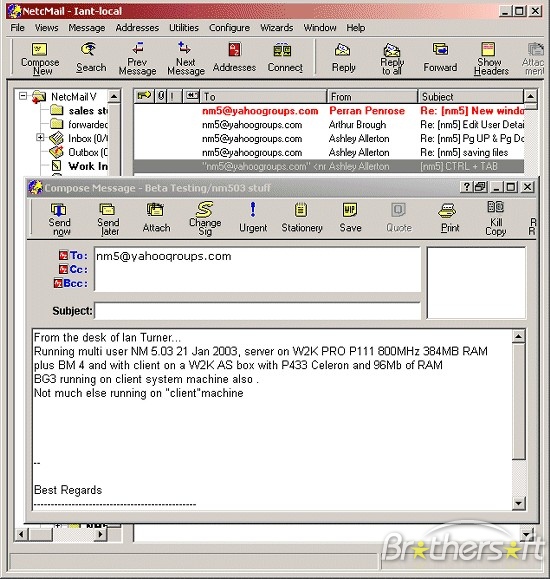Click Send now in Compose Message
This screenshot has height=579, width=550.
coord(59,219)
